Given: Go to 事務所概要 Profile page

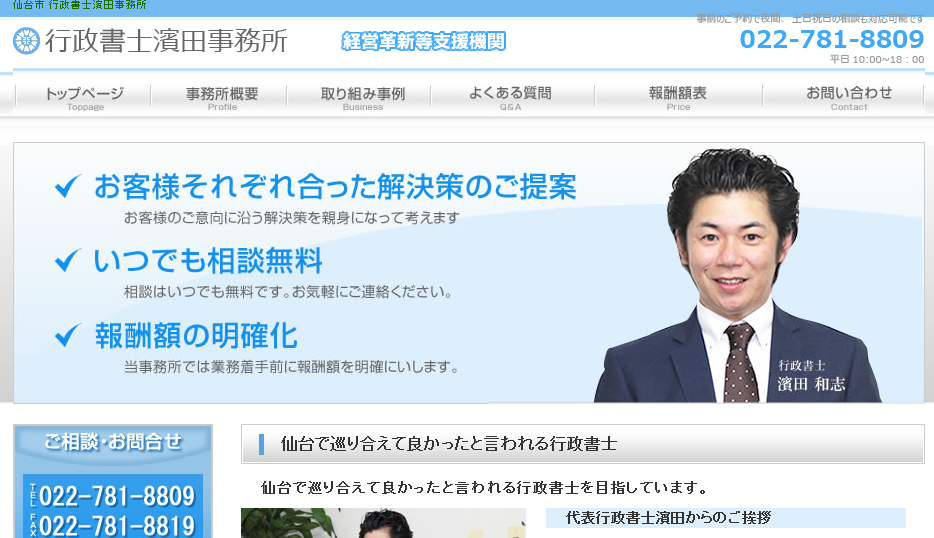Looking at the screenshot, I should pos(222,98).
